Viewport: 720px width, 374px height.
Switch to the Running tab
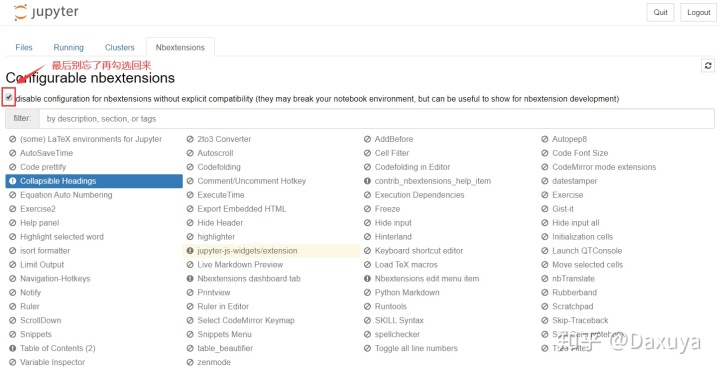[x=68, y=47]
